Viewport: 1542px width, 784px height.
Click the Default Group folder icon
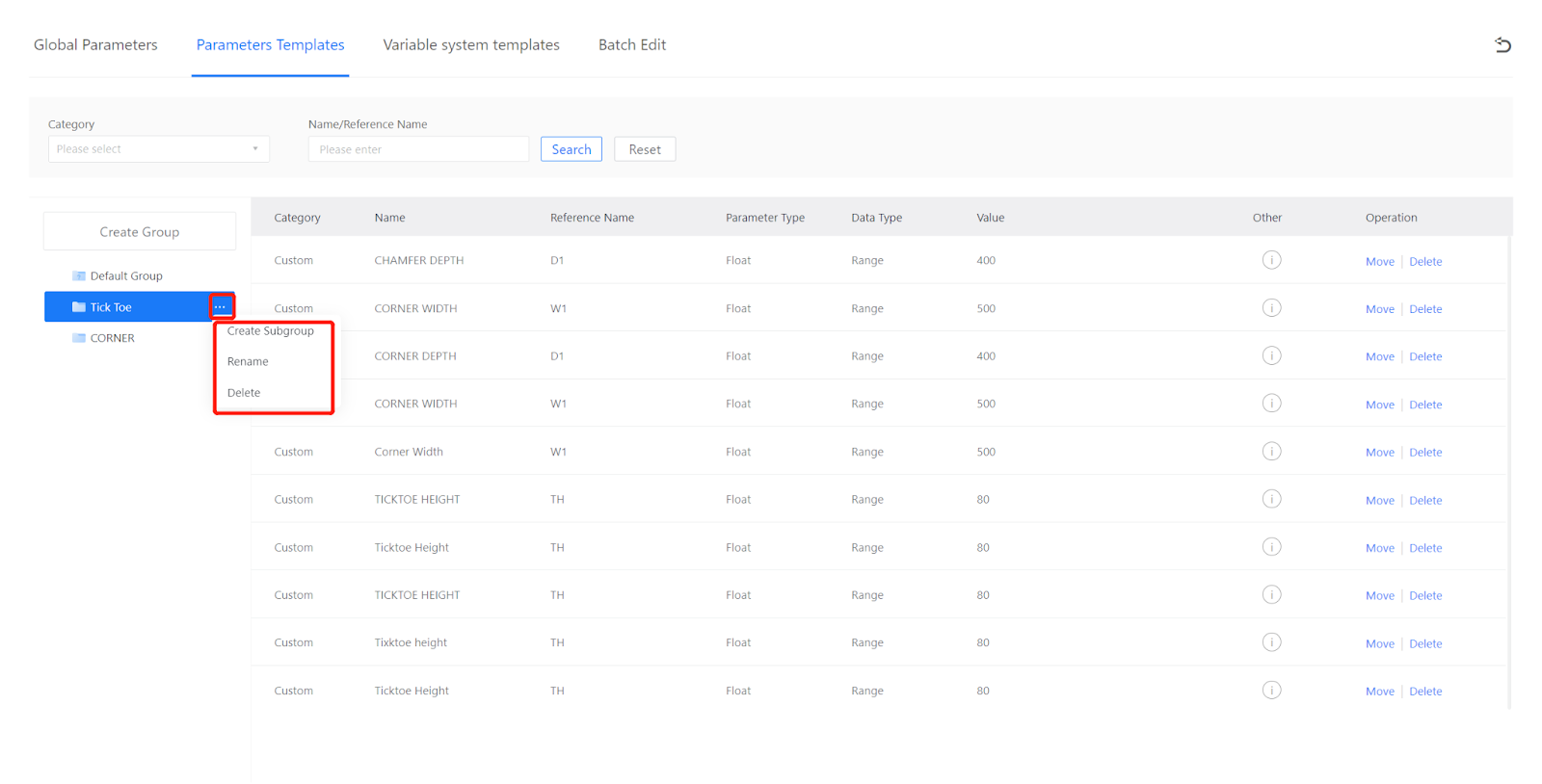79,276
